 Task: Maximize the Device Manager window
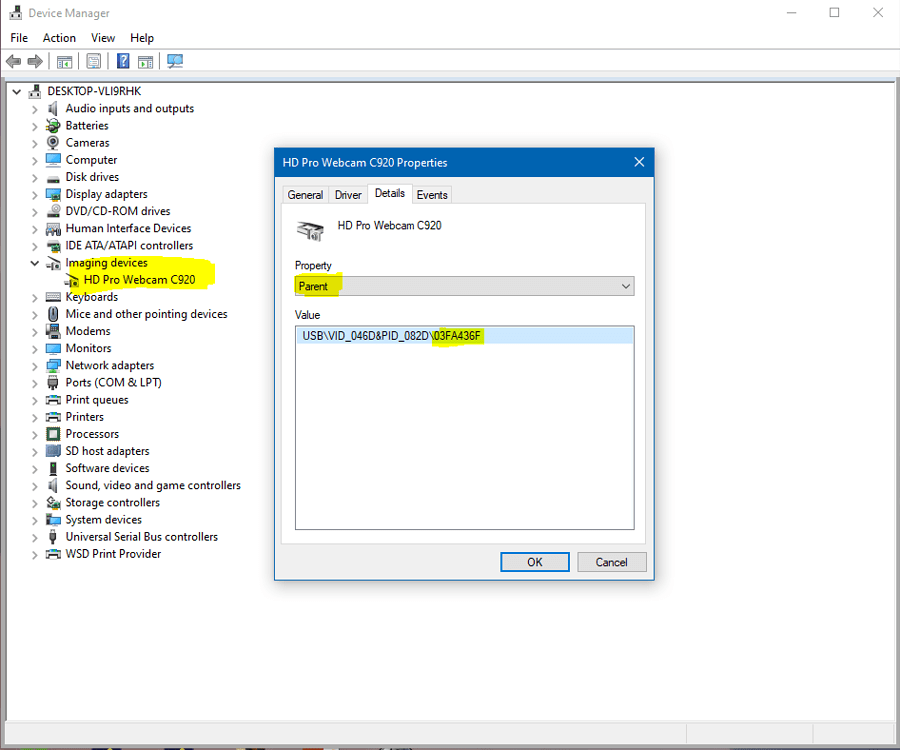pos(834,13)
